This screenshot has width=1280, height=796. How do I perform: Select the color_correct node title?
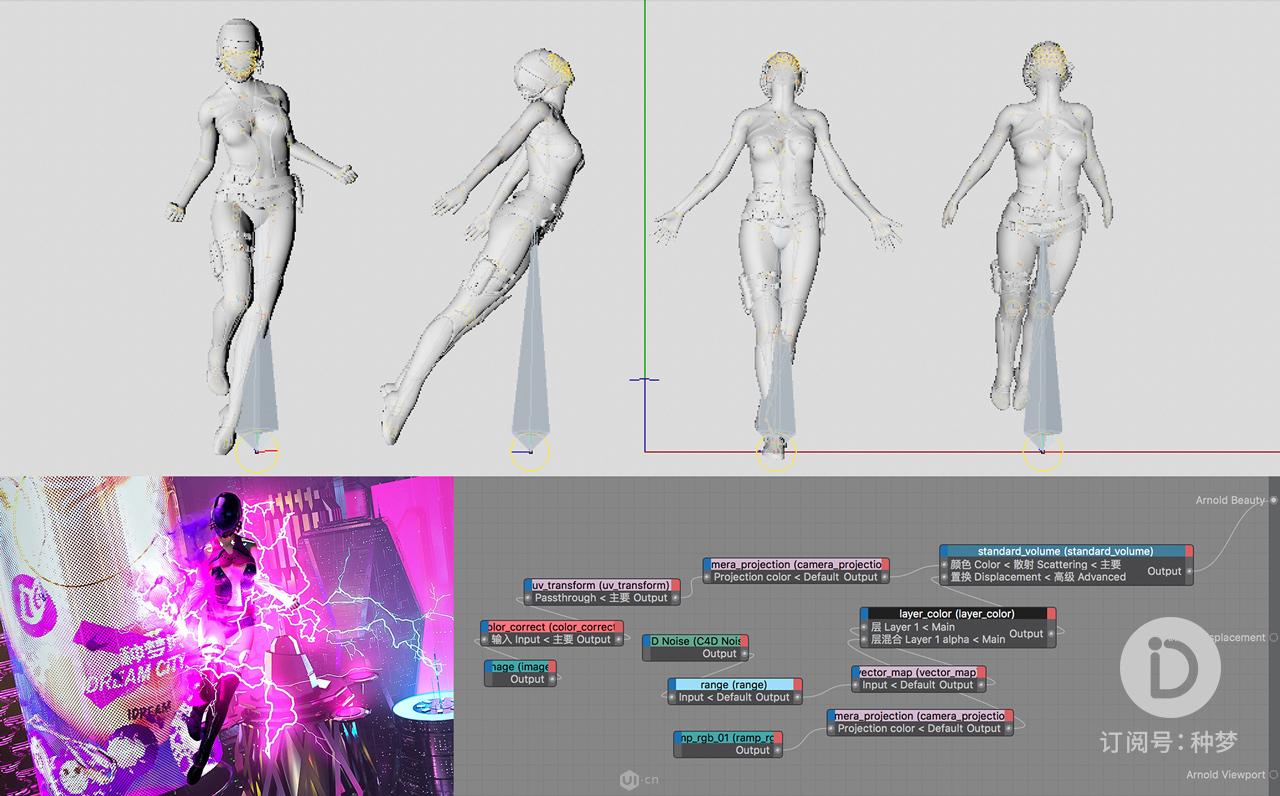(552, 627)
